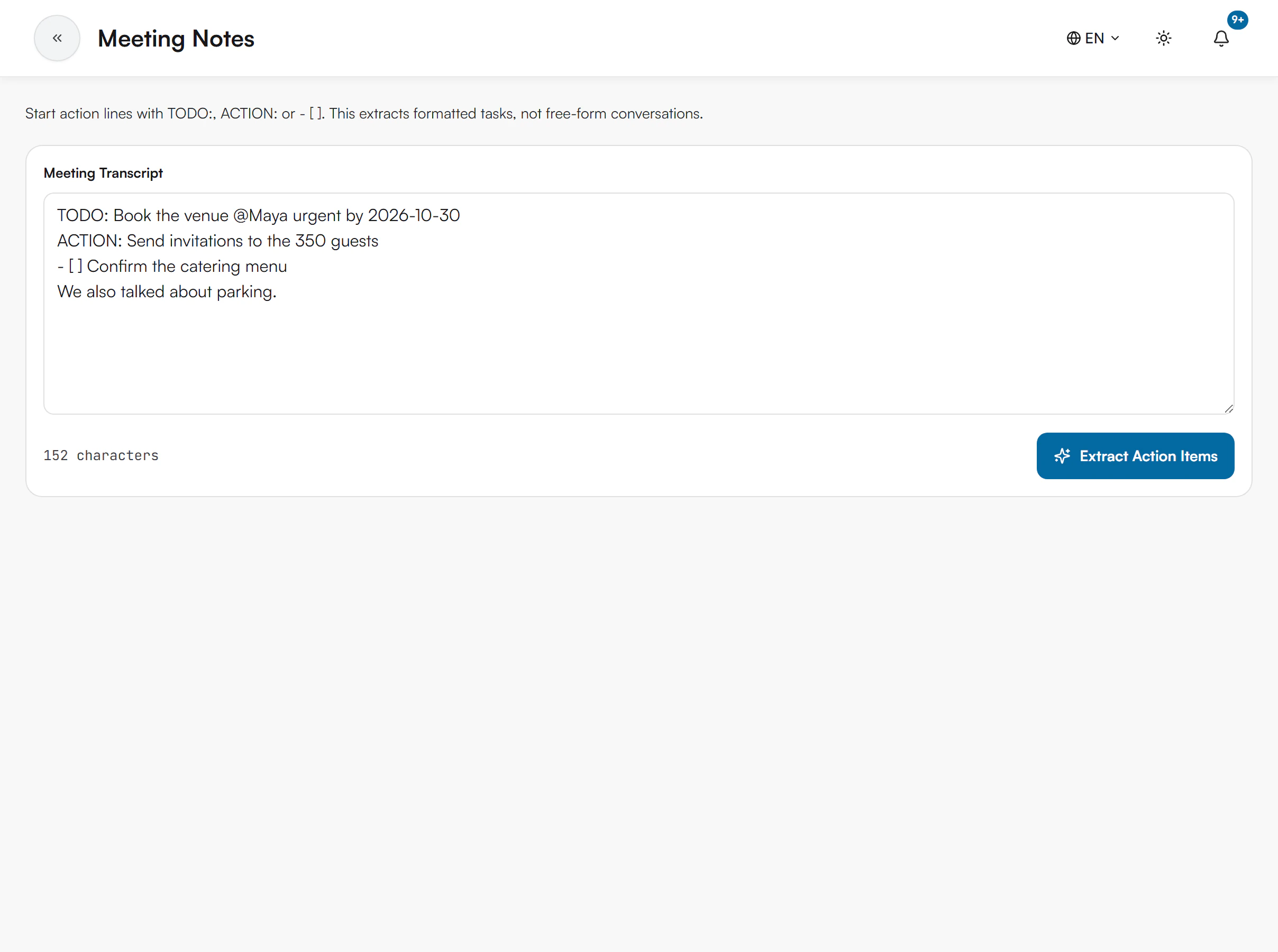Click the 9+ notification badge
The image size is (1278, 952).
pyautogui.click(x=1237, y=20)
